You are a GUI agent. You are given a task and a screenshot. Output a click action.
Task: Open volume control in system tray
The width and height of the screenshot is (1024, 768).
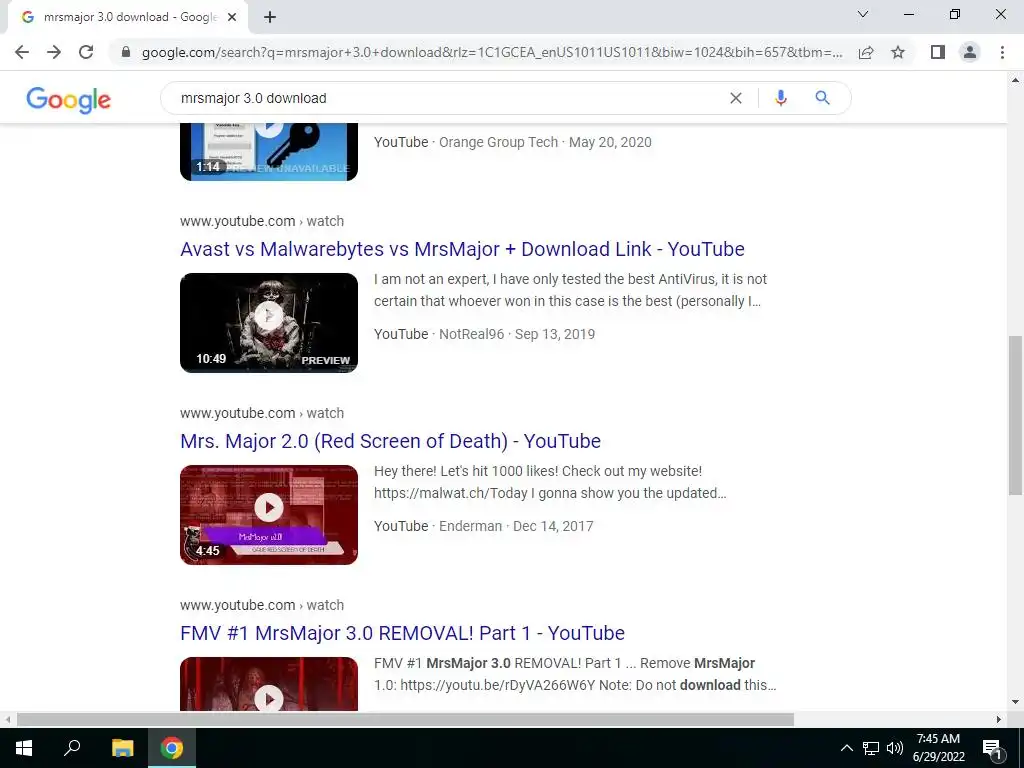pos(895,748)
